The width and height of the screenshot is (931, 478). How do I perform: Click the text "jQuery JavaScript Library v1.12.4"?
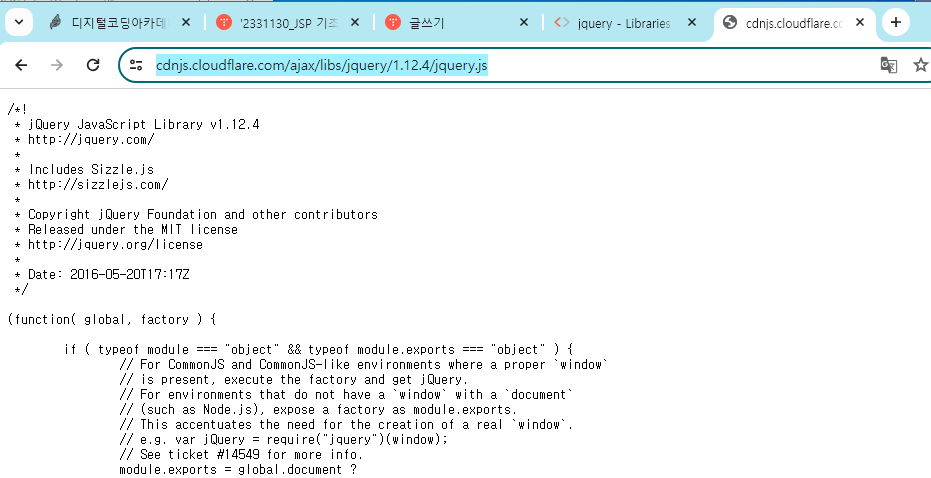pyautogui.click(x=144, y=125)
